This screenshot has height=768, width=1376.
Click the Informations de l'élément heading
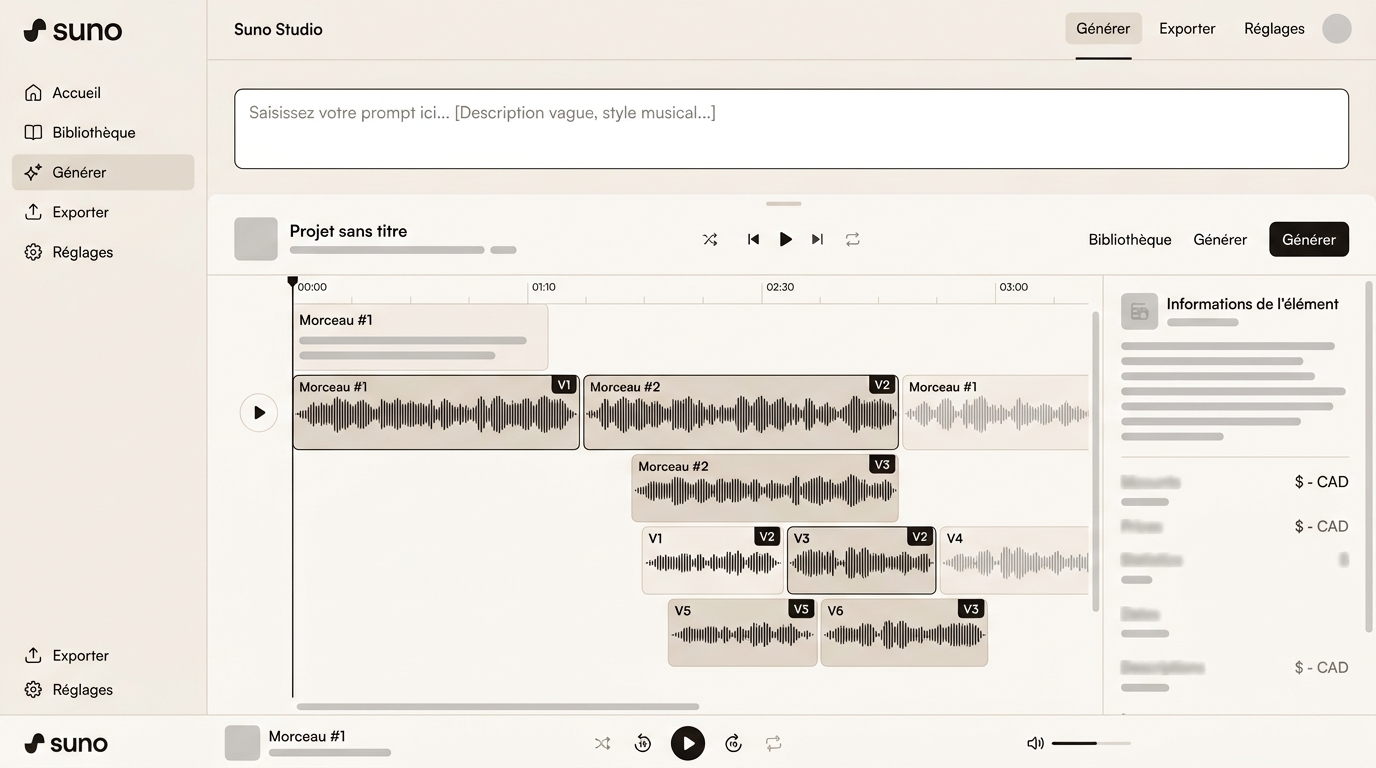pos(1252,304)
